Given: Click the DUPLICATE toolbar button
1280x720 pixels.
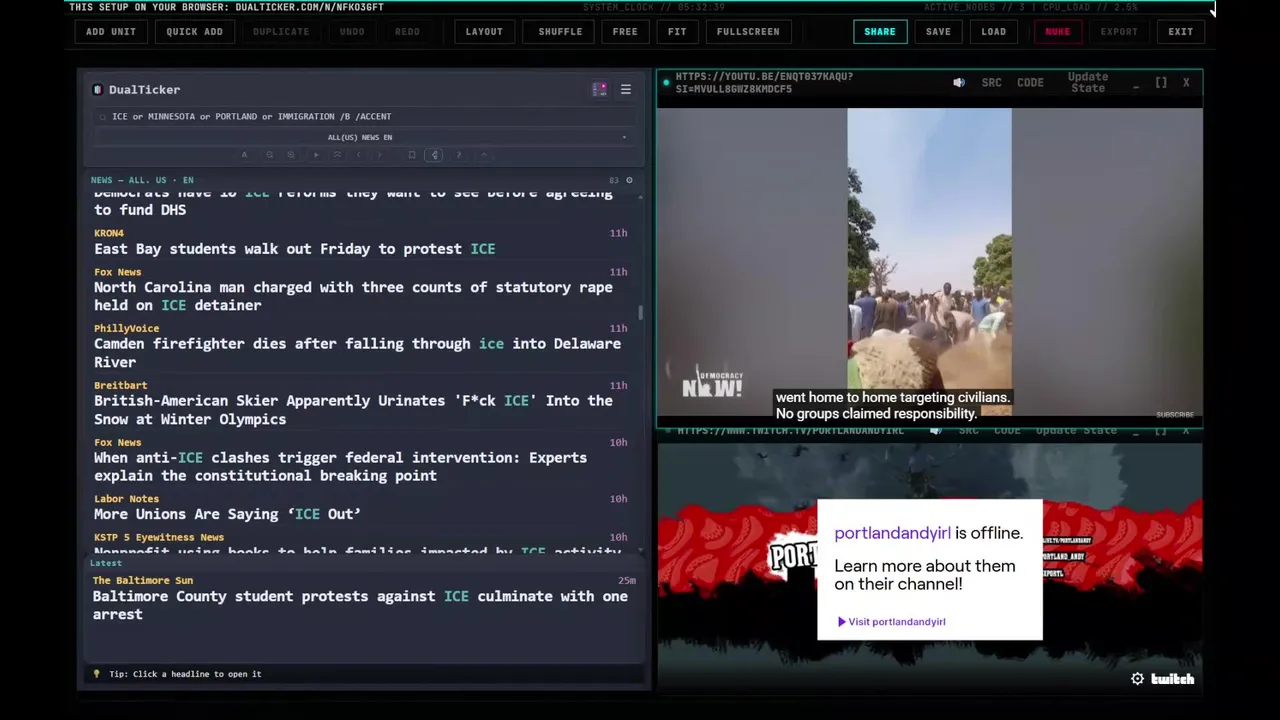Looking at the screenshot, I should [x=281, y=31].
